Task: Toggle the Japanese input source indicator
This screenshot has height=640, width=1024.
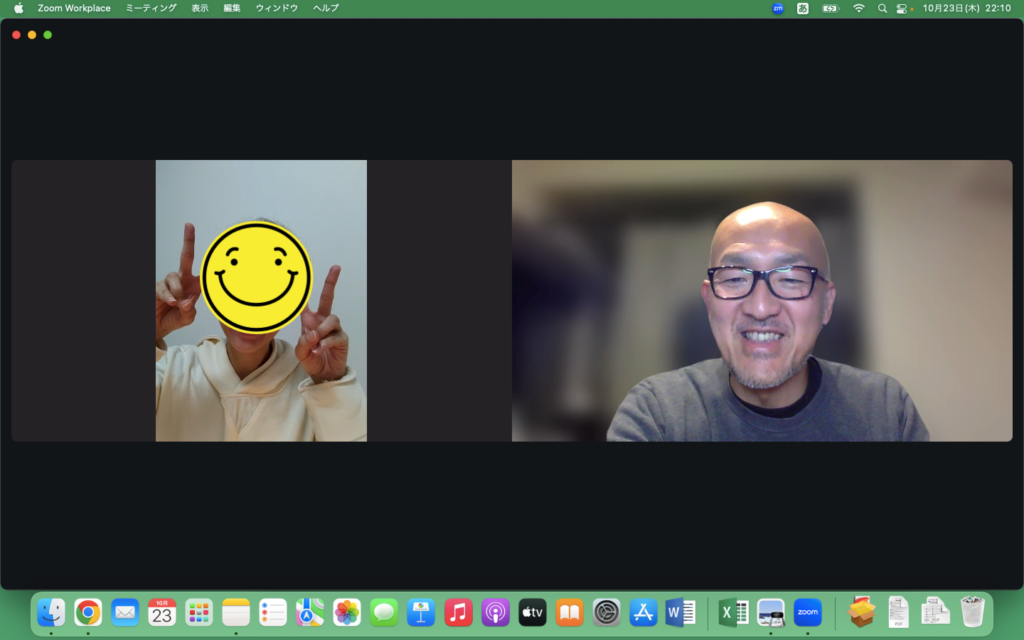Action: [803, 8]
